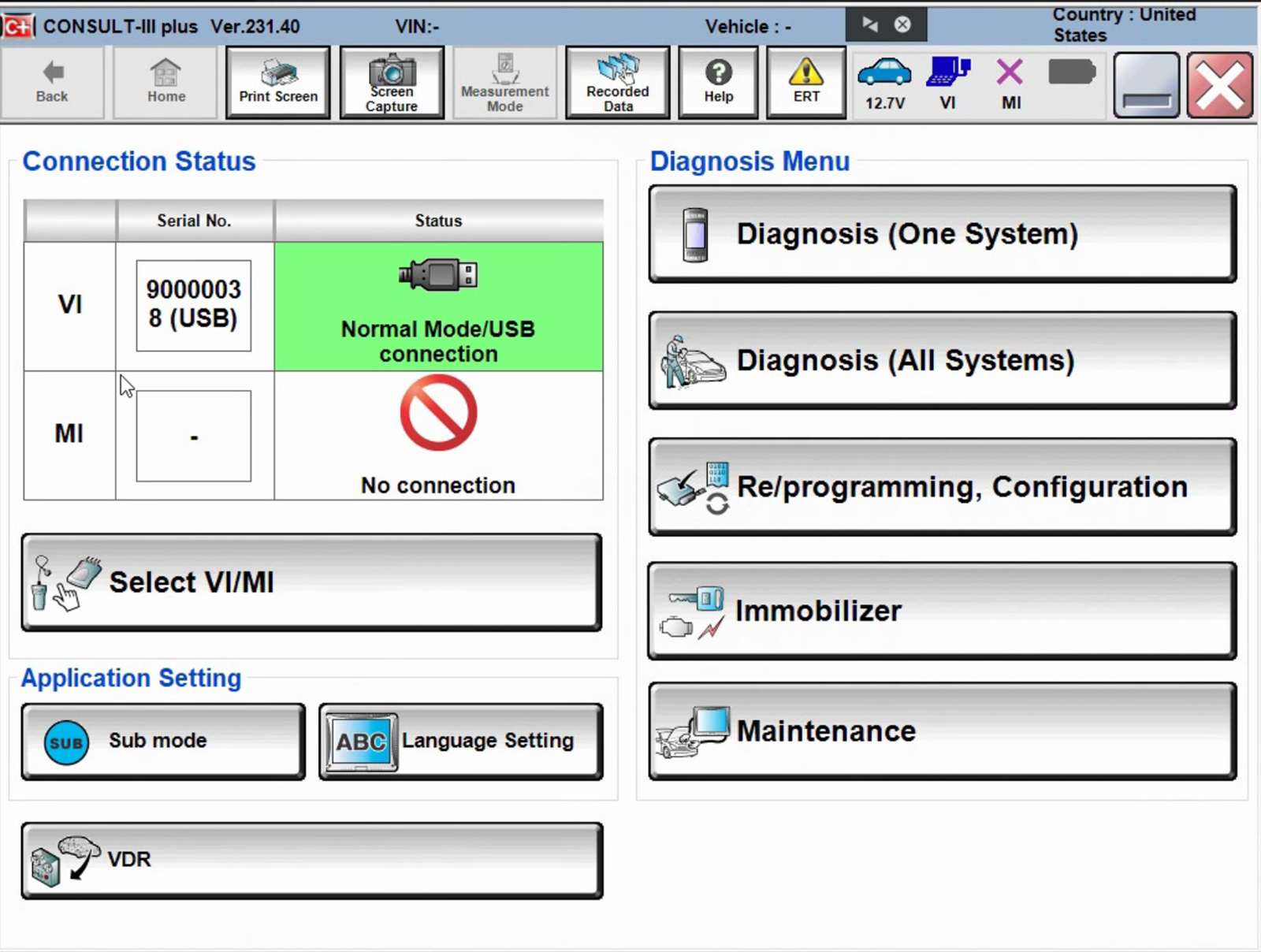Click the Vehicle : - label

748,27
